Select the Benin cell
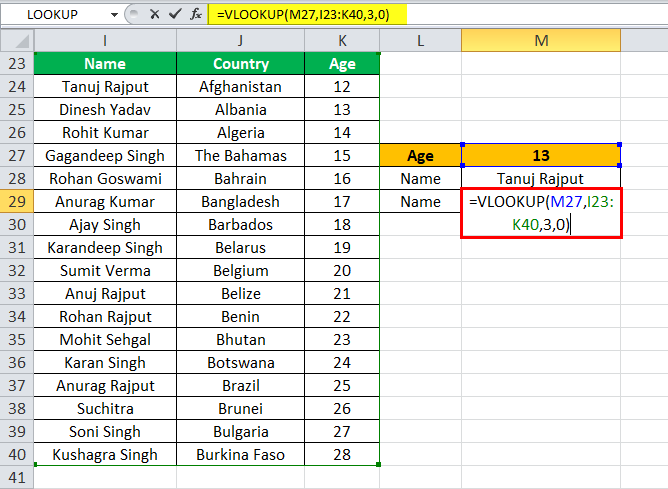668x489 pixels. pos(240,316)
